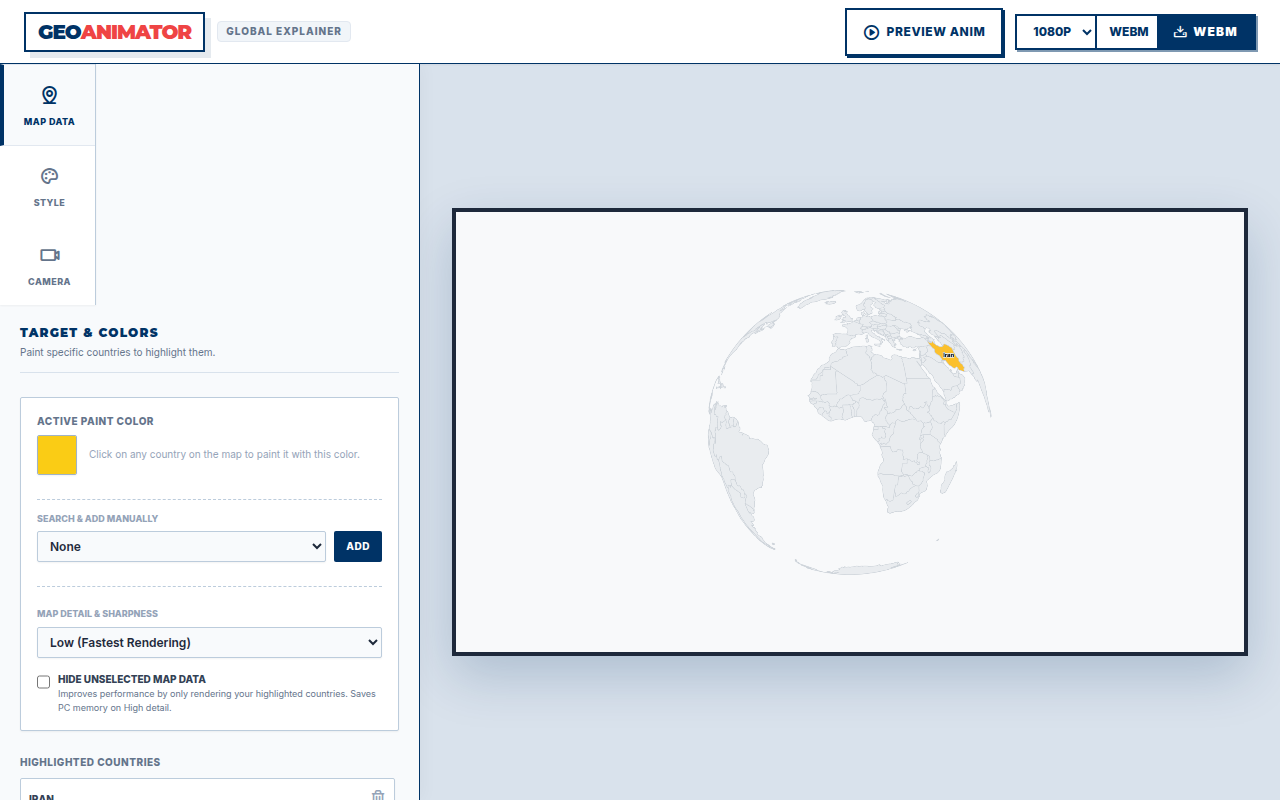Open the Style palette icon
Image resolution: width=1280 pixels, height=800 pixels.
[x=49, y=176]
